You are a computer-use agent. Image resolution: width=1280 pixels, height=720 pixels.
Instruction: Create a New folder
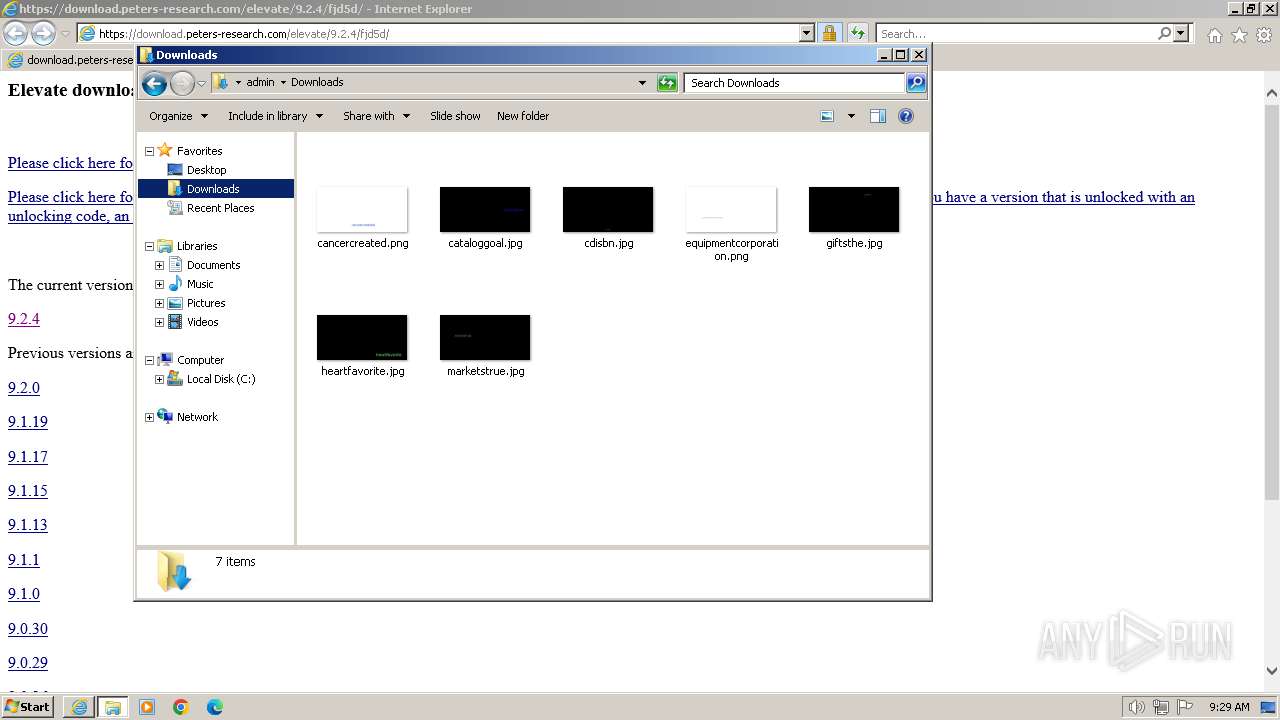tap(523, 116)
